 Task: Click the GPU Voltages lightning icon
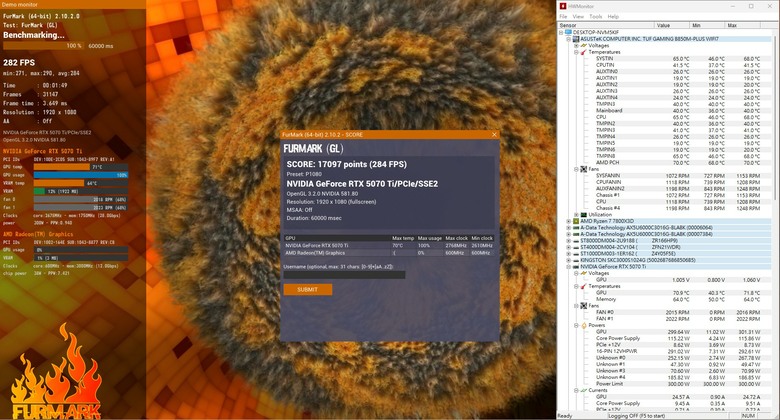tap(584, 273)
